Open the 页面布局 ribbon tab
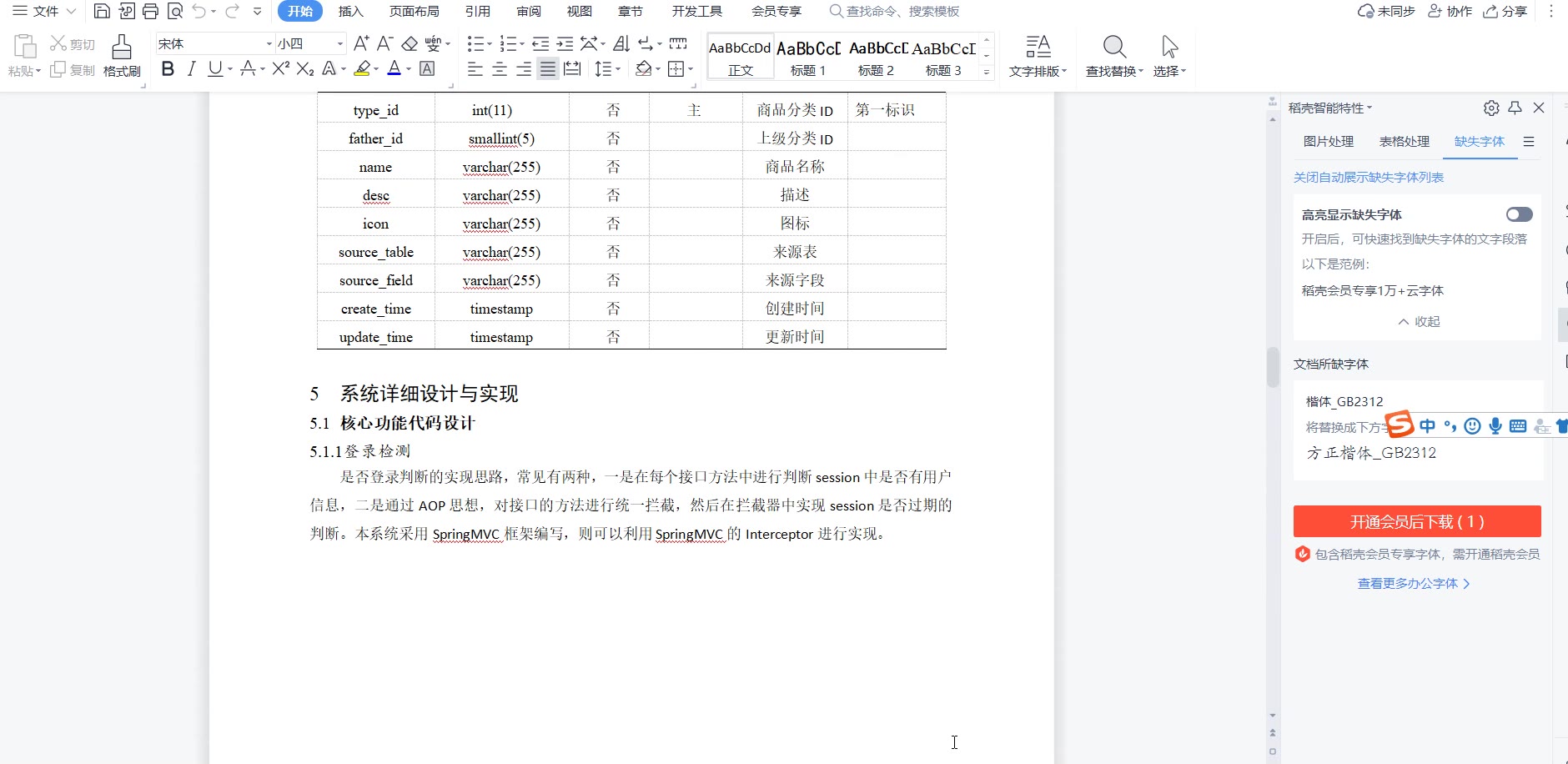Viewport: 1568px width, 764px height. tap(415, 11)
